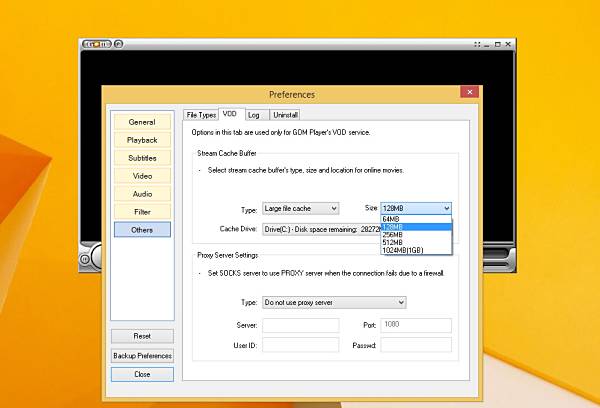
Task: Open the General preferences section
Action: (x=142, y=122)
